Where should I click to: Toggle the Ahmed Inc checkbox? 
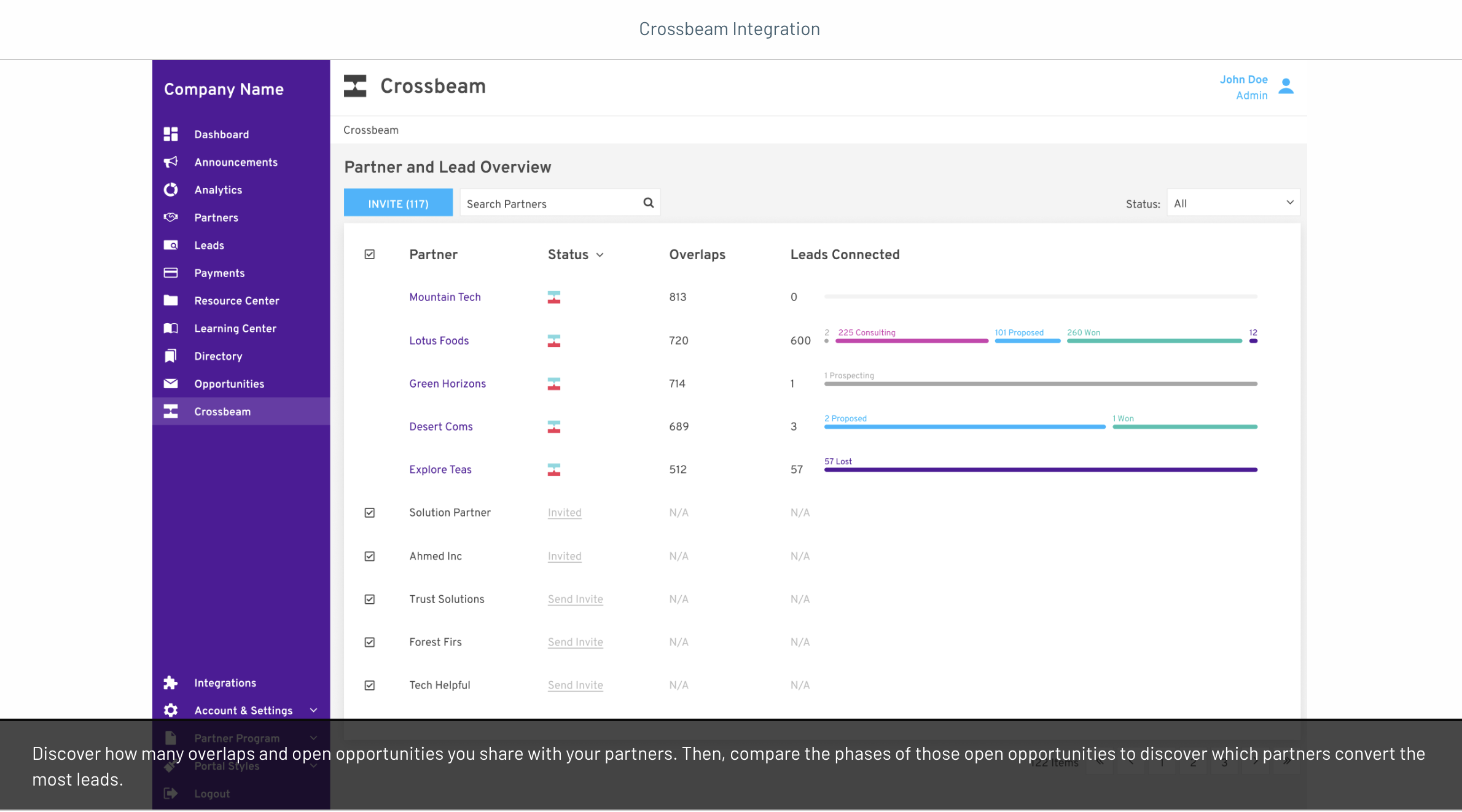[370, 556]
